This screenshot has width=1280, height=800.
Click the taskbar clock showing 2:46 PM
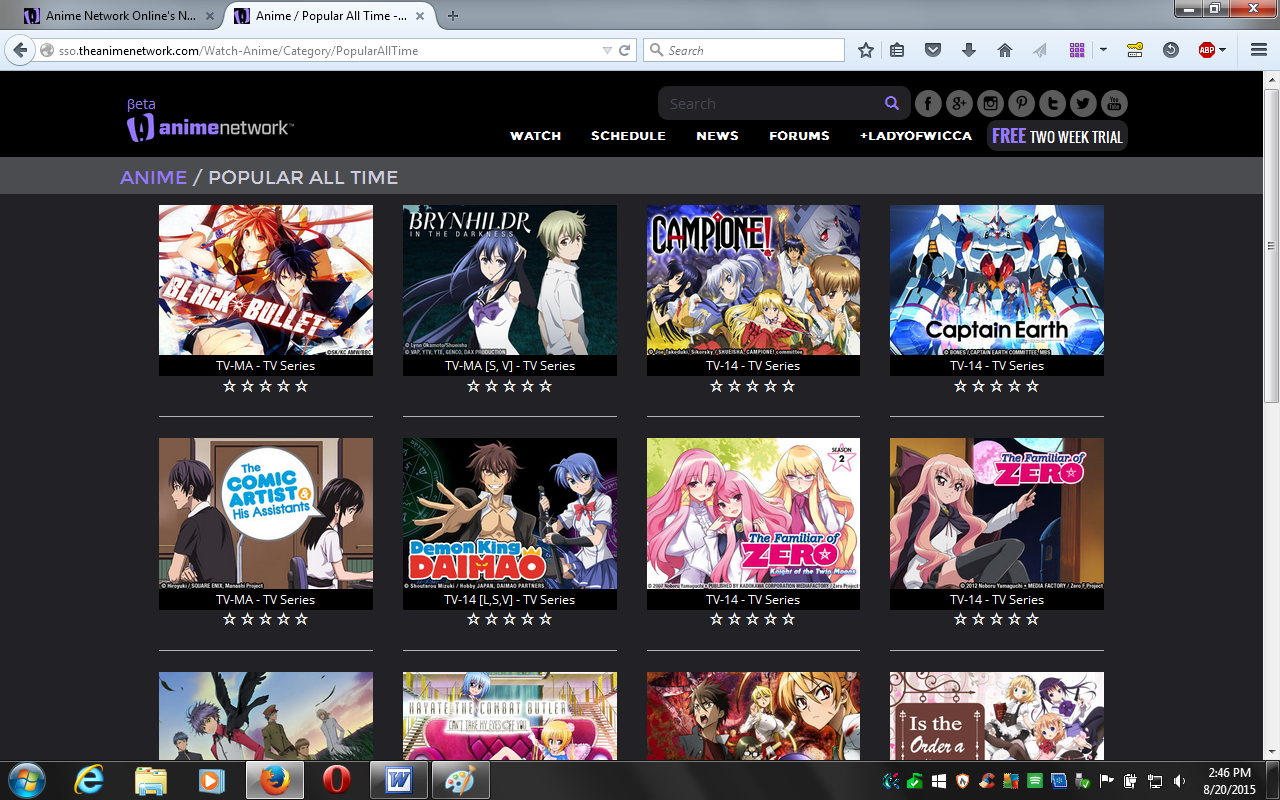[1228, 772]
